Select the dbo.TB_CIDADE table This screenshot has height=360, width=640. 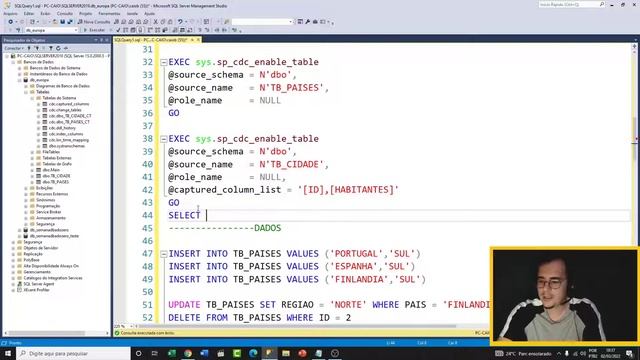point(56,176)
